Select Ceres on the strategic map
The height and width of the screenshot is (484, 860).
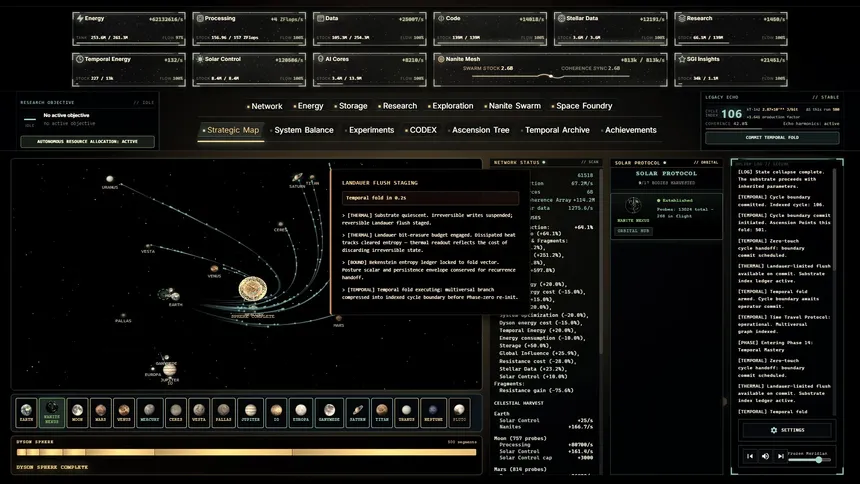click(x=280, y=224)
